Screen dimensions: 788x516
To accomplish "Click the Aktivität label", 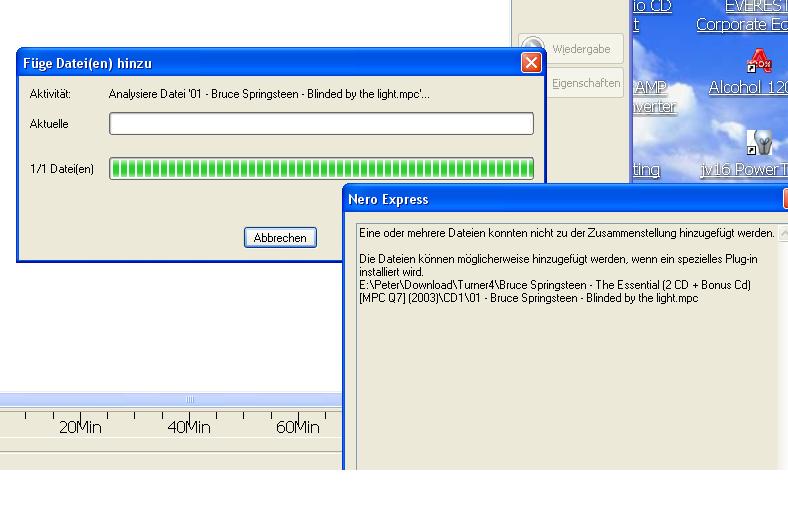I will (50, 94).
